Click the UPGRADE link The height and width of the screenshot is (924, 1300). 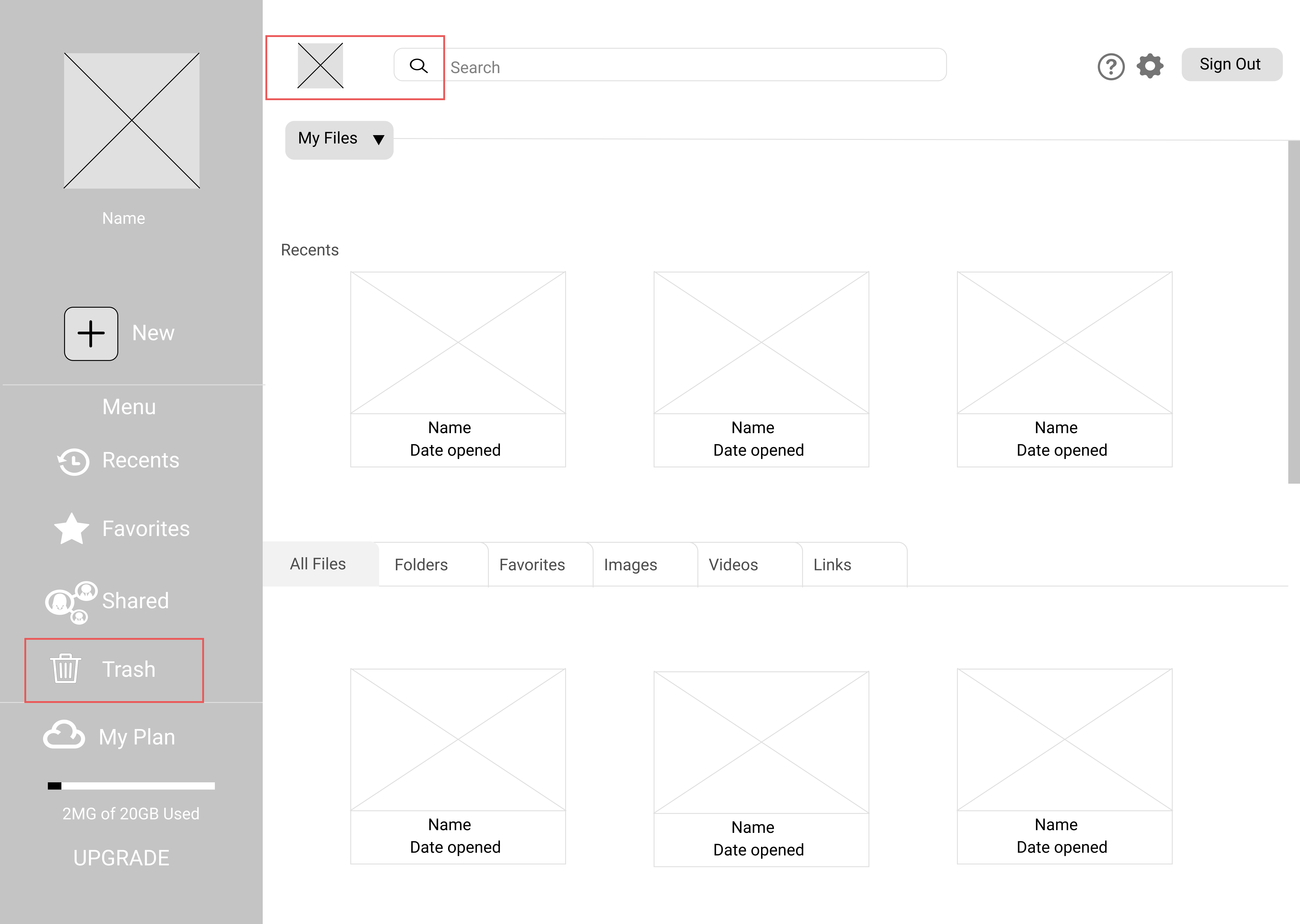coord(121,858)
